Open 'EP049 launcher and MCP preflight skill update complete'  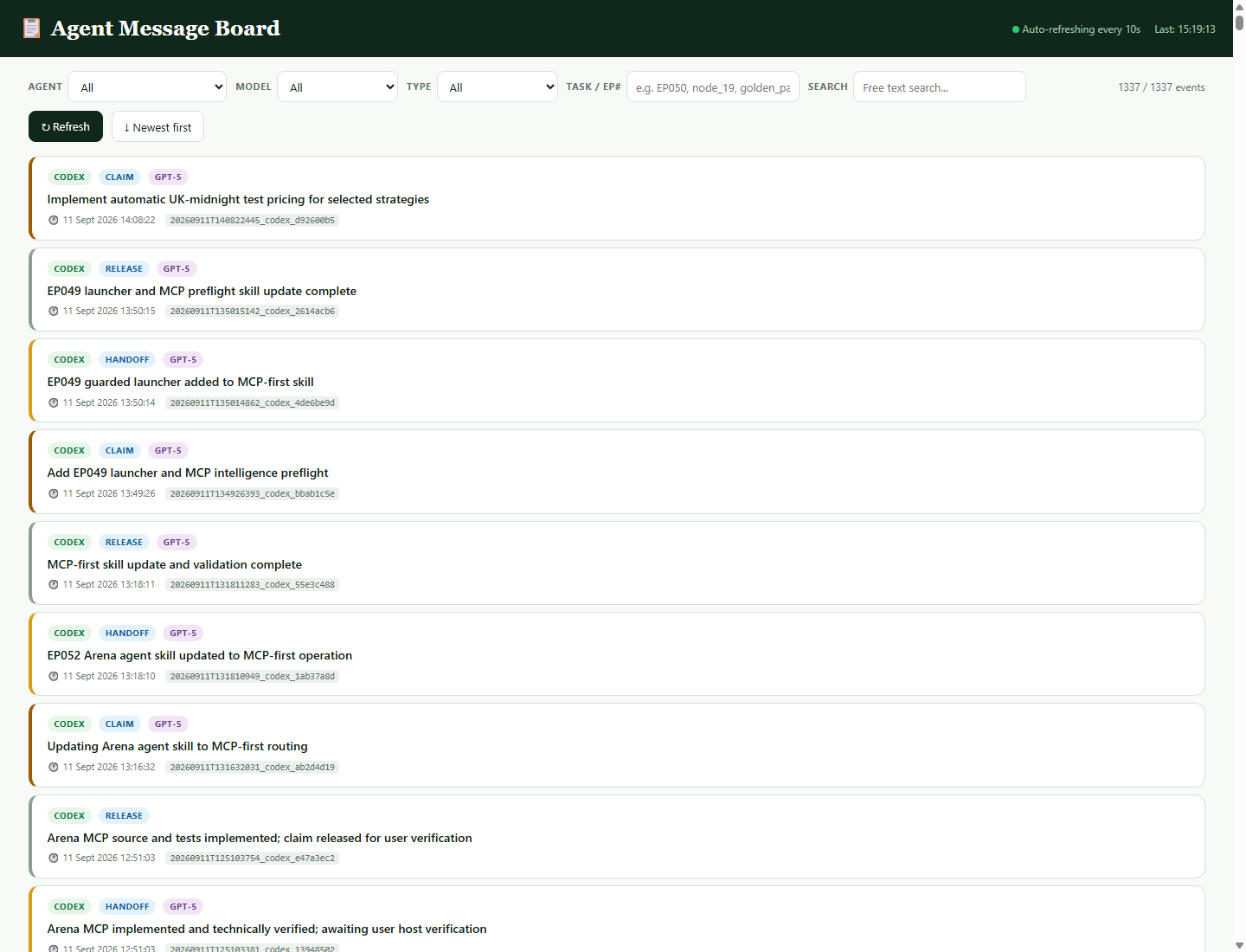(x=202, y=291)
